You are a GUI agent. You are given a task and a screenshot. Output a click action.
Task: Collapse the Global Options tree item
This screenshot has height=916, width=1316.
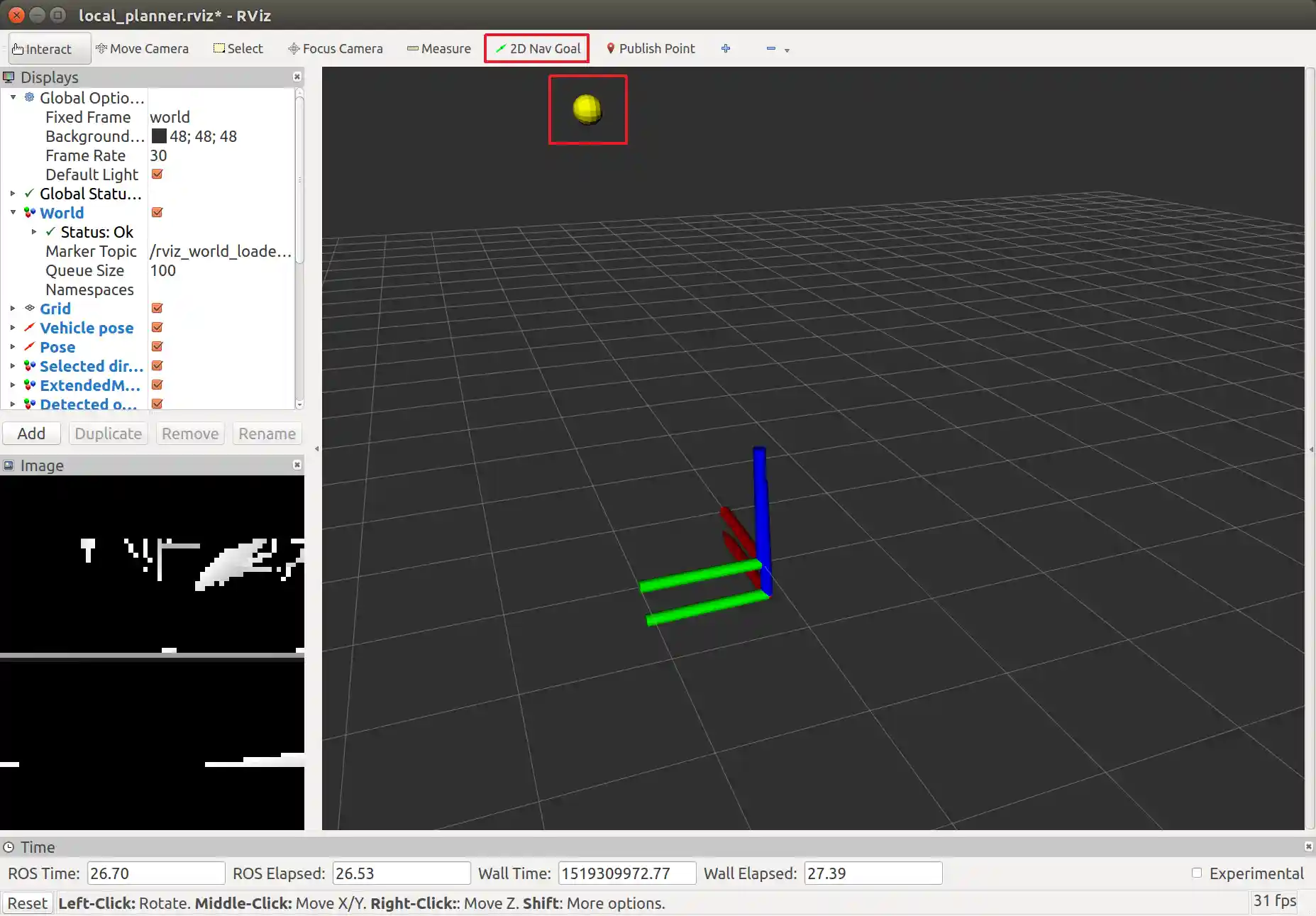tap(12, 98)
